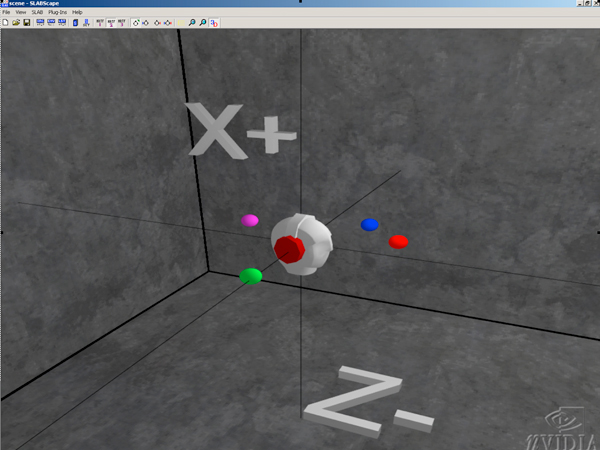The width and height of the screenshot is (600, 450).
Task: Click the hotkey 3 toolbar icon
Action: (122, 23)
